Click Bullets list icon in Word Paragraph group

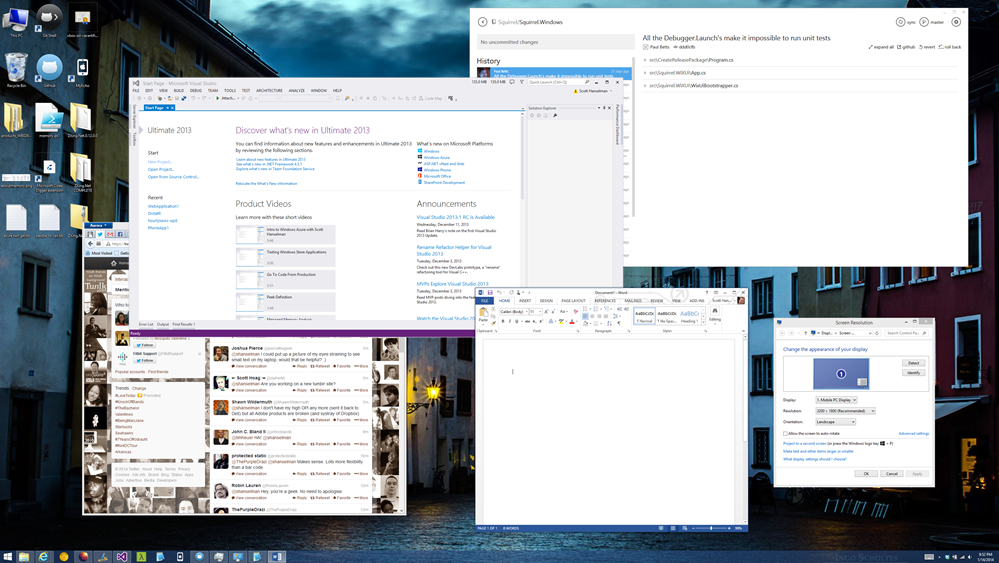pyautogui.click(x=585, y=309)
